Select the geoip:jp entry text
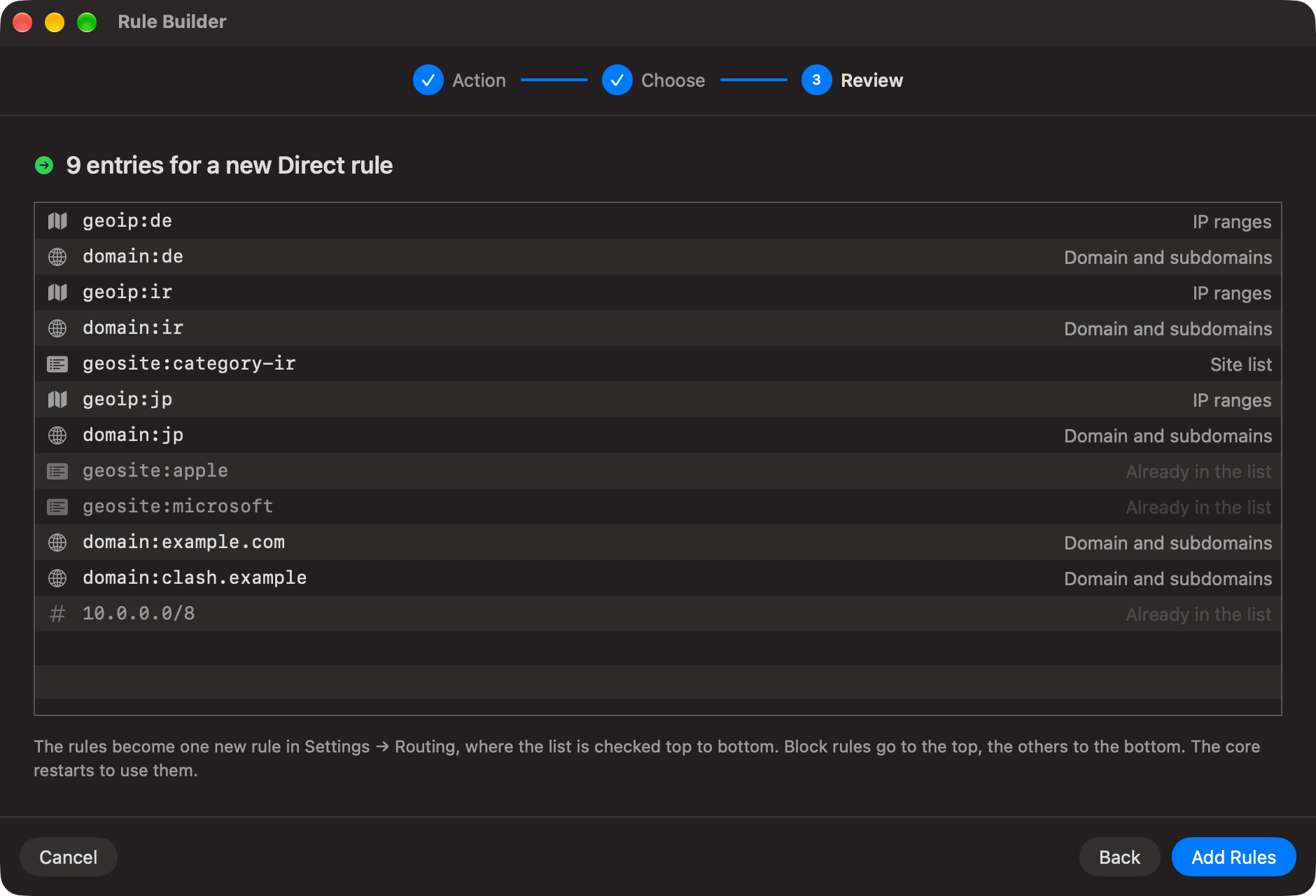This screenshot has height=896, width=1316. click(127, 400)
